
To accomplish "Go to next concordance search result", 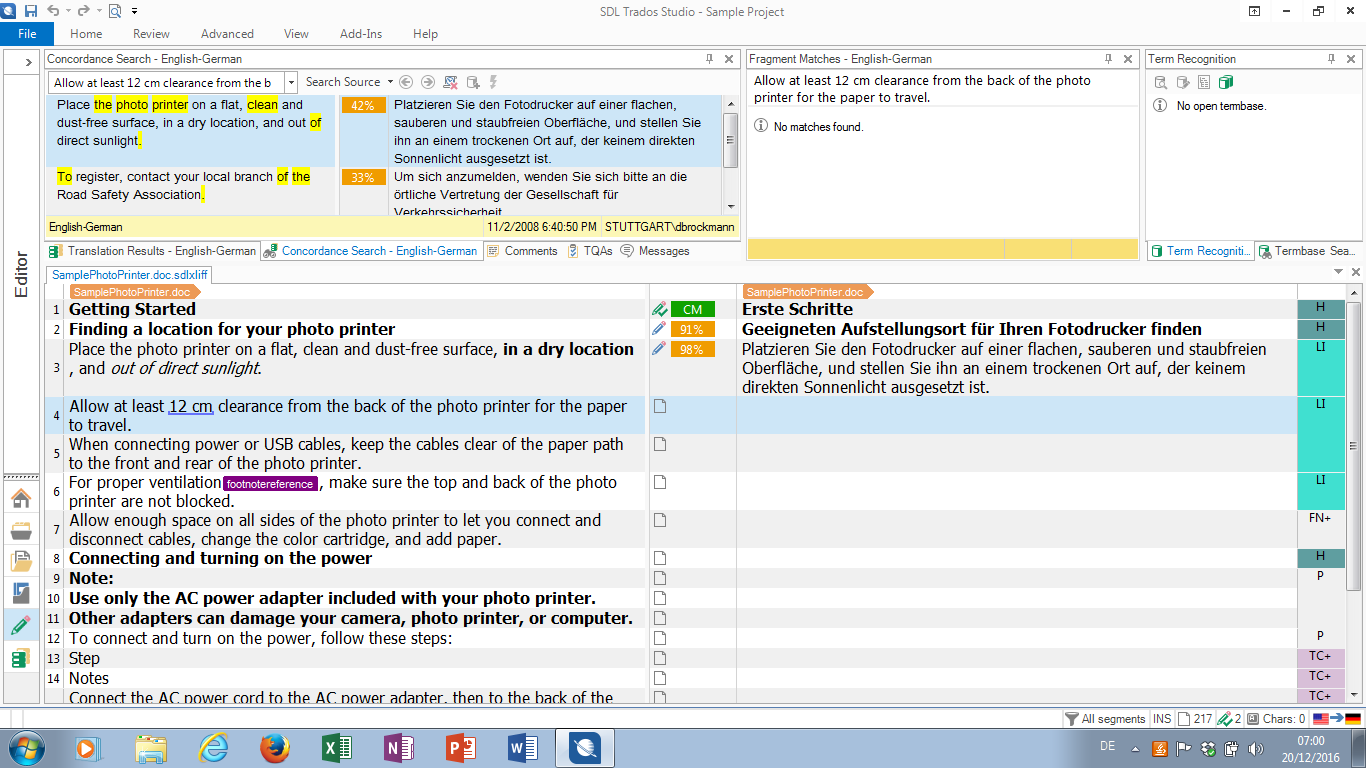I will tap(428, 82).
